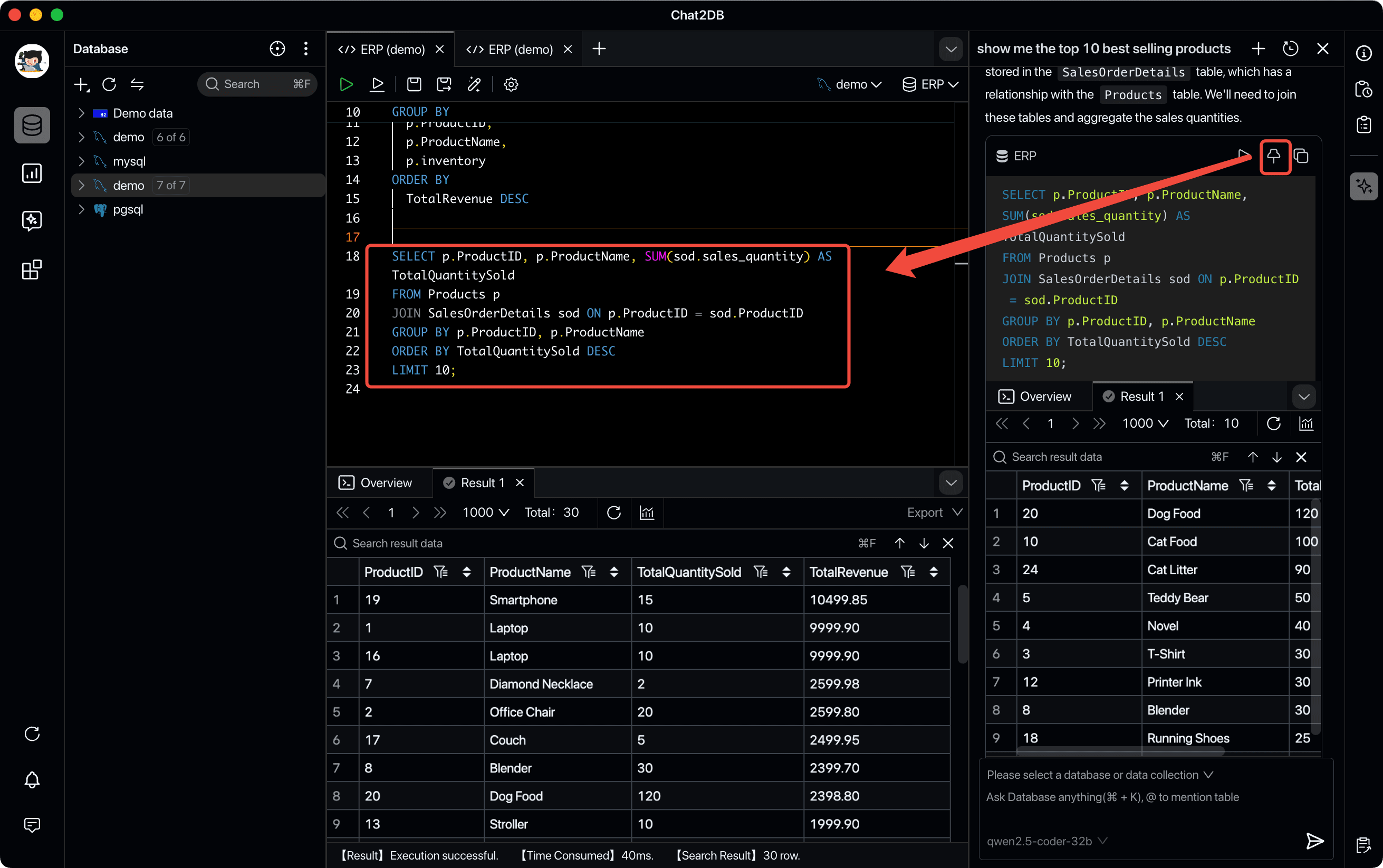
Task: Expand the pgsql connection node
Action: click(81, 209)
